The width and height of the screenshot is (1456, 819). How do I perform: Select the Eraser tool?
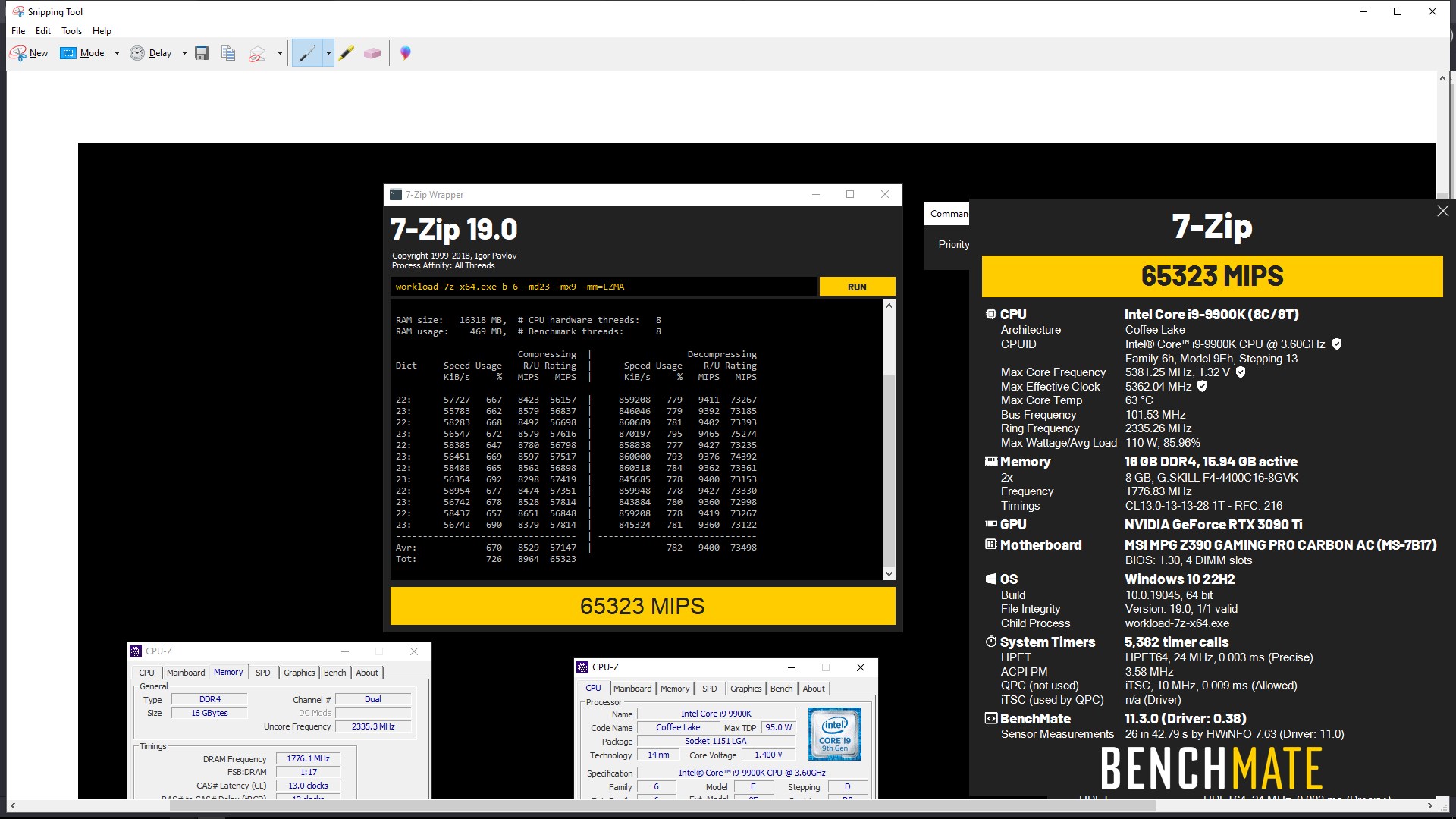pyautogui.click(x=372, y=53)
